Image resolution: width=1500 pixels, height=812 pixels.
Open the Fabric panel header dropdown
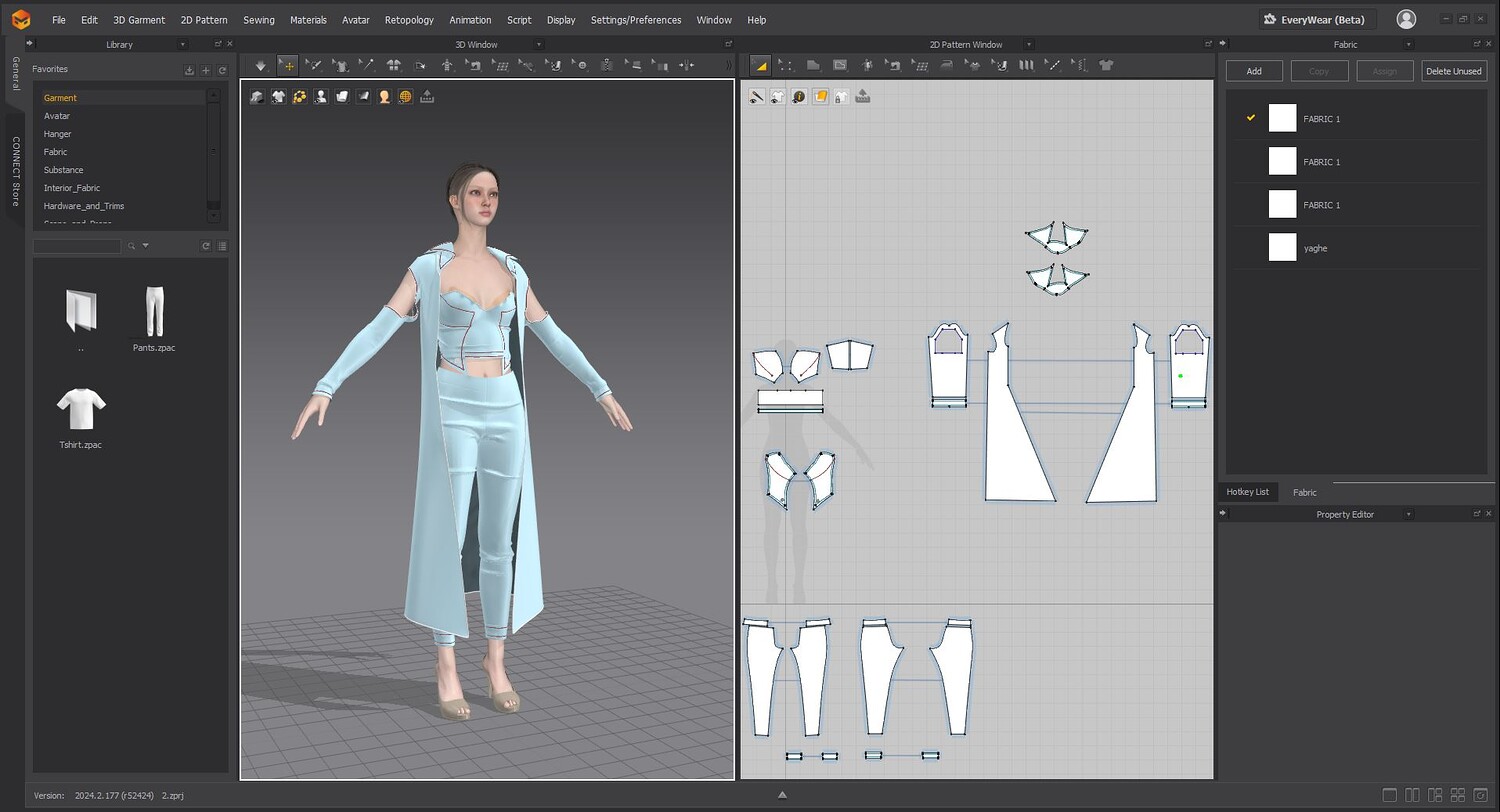(1409, 44)
